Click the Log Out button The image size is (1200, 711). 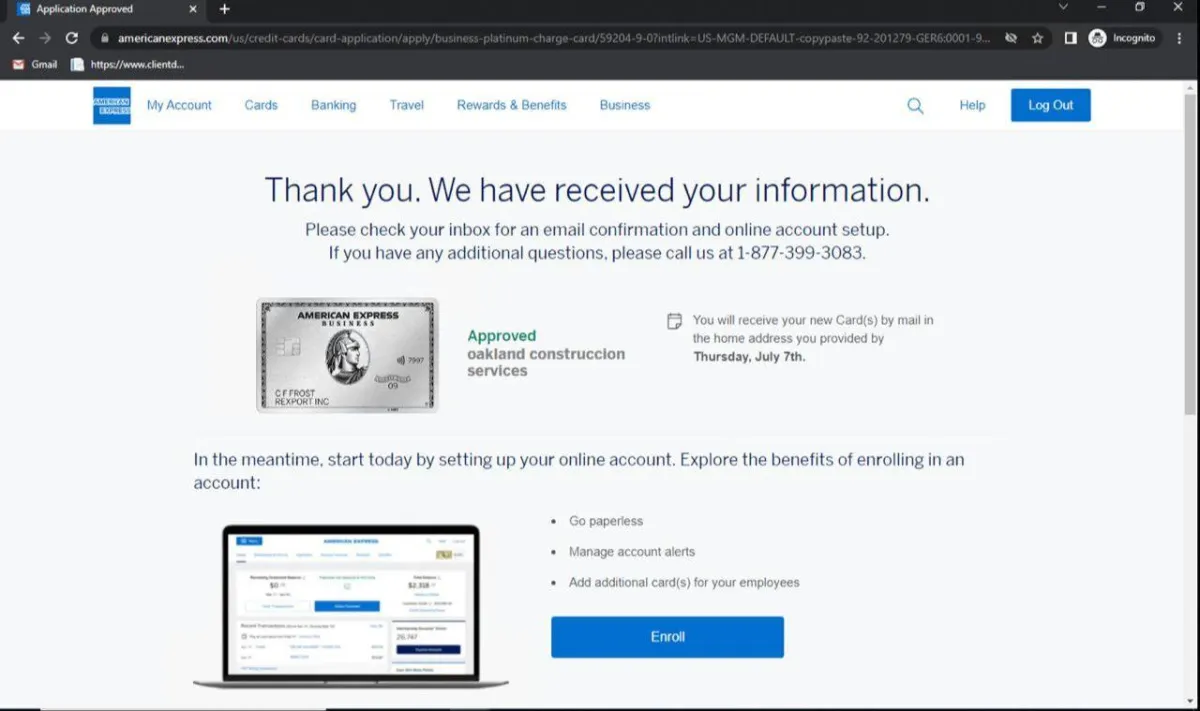point(1051,105)
